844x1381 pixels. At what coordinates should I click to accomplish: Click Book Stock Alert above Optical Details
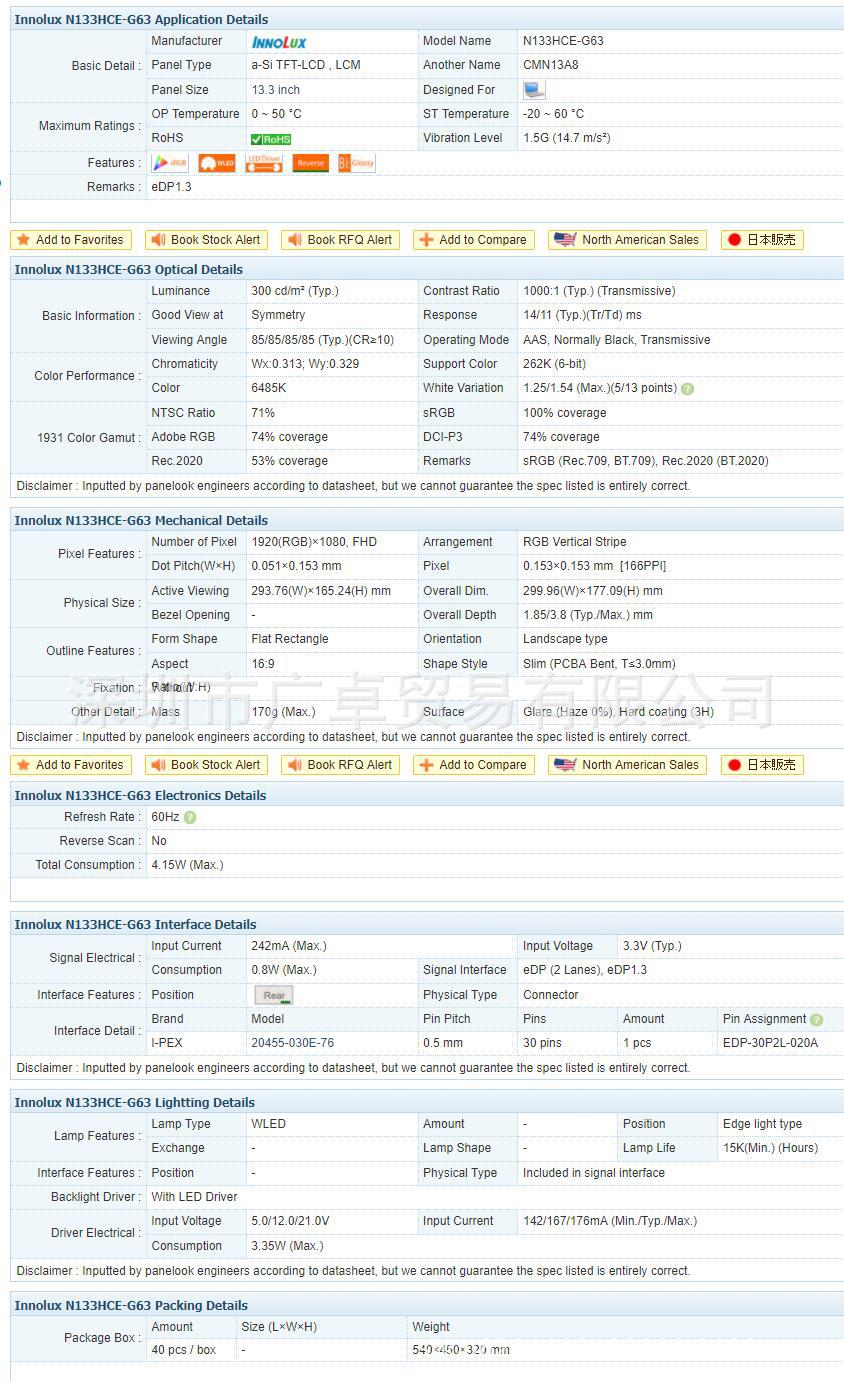206,240
